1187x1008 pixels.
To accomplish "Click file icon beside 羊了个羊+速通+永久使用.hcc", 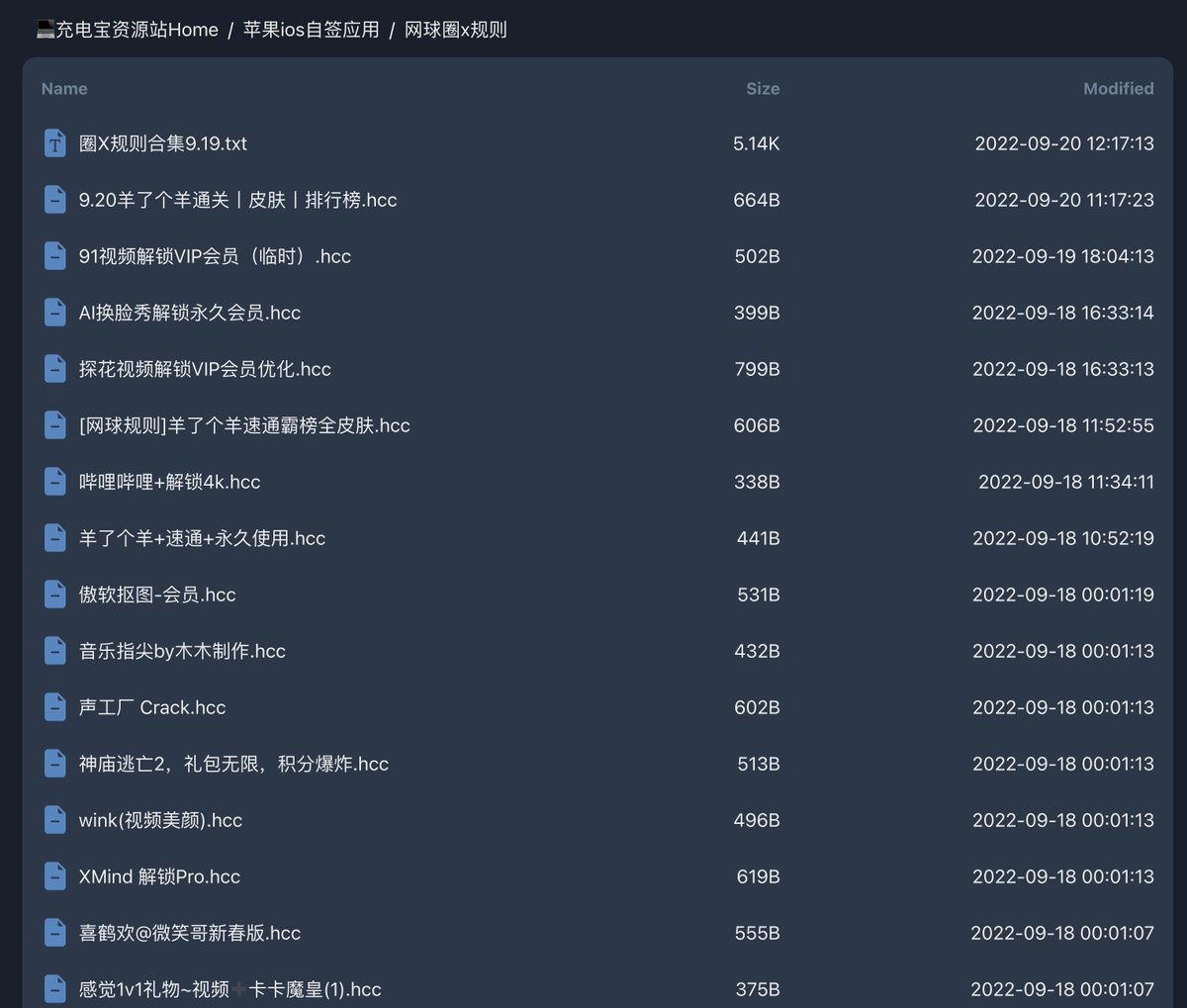I will 55,538.
